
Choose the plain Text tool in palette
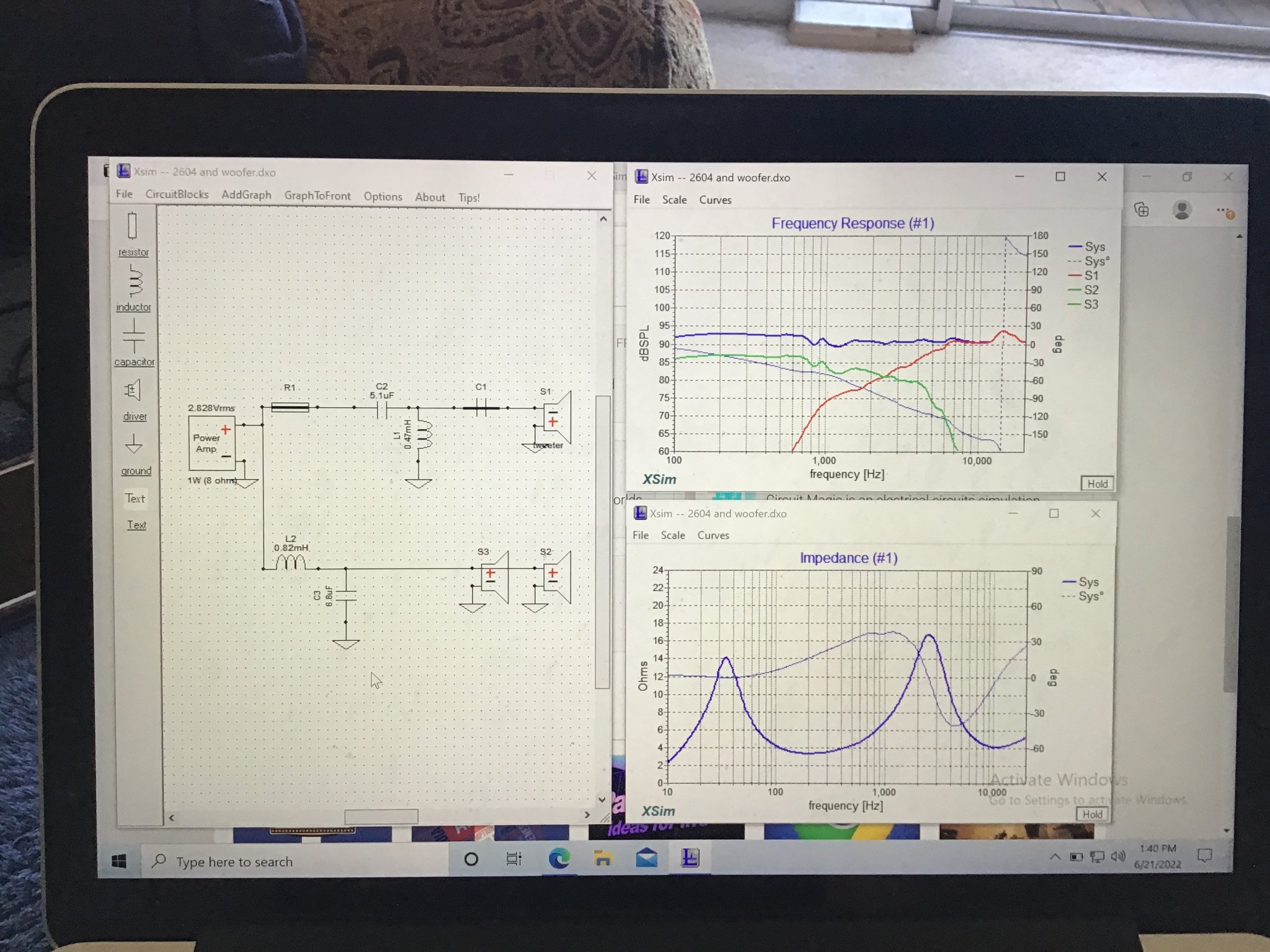click(x=135, y=498)
